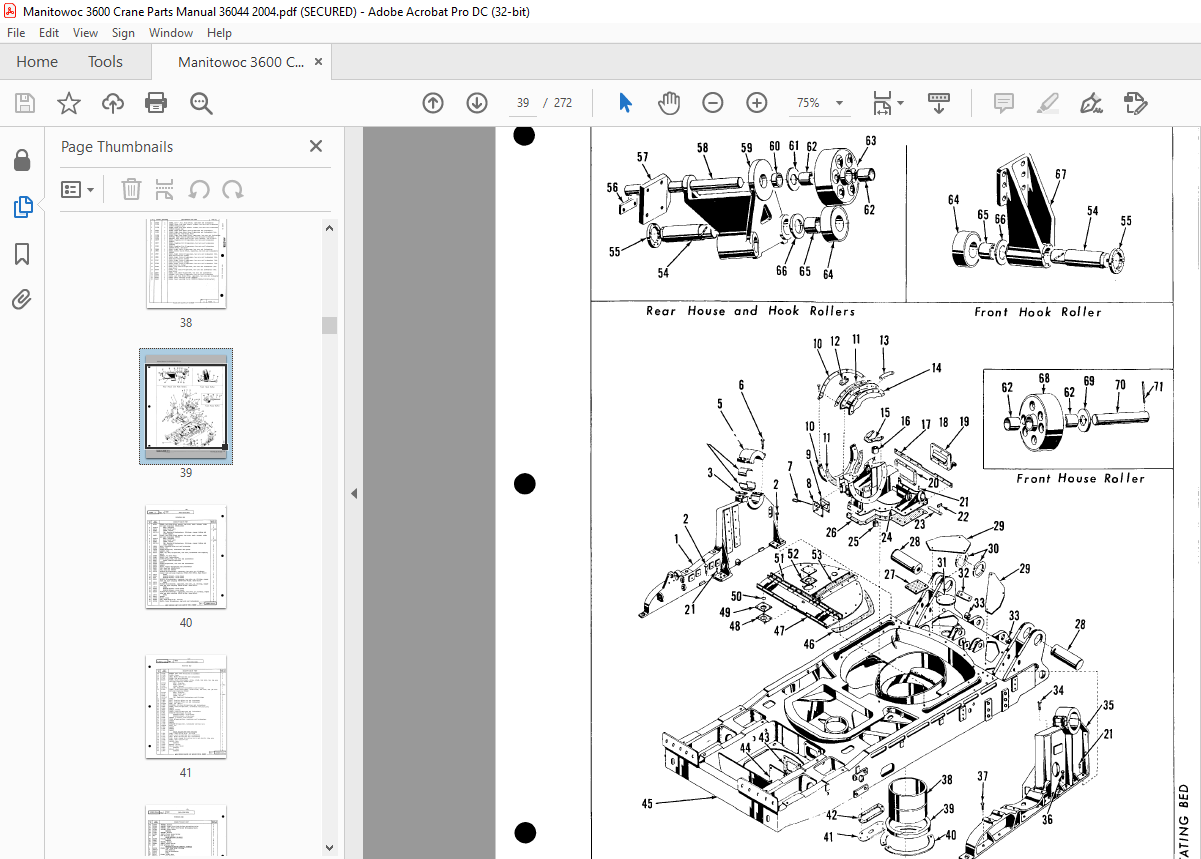Image resolution: width=1201 pixels, height=859 pixels.
Task: Zoom in with the plus circle
Action: point(757,103)
